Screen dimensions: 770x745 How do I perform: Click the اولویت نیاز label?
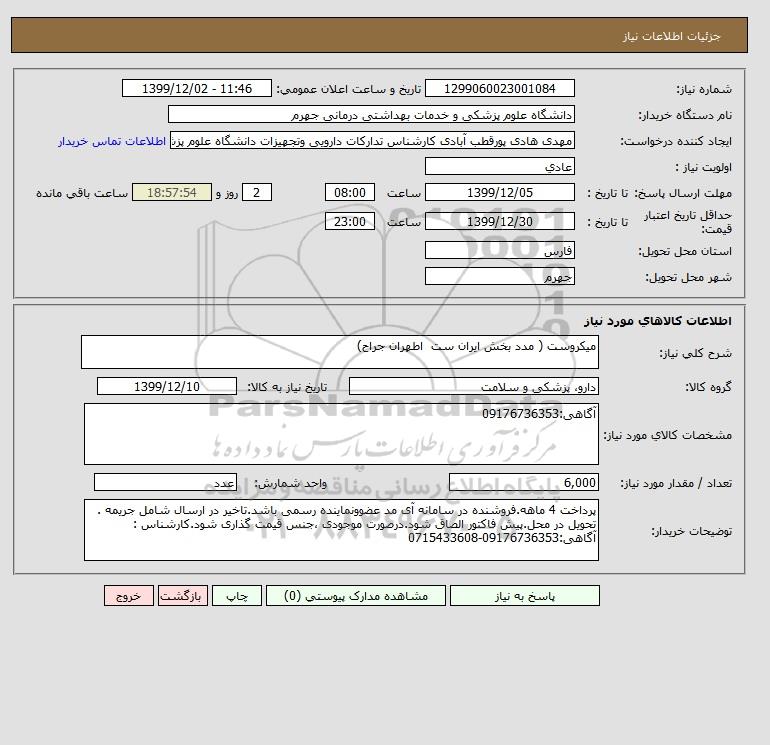pos(703,167)
